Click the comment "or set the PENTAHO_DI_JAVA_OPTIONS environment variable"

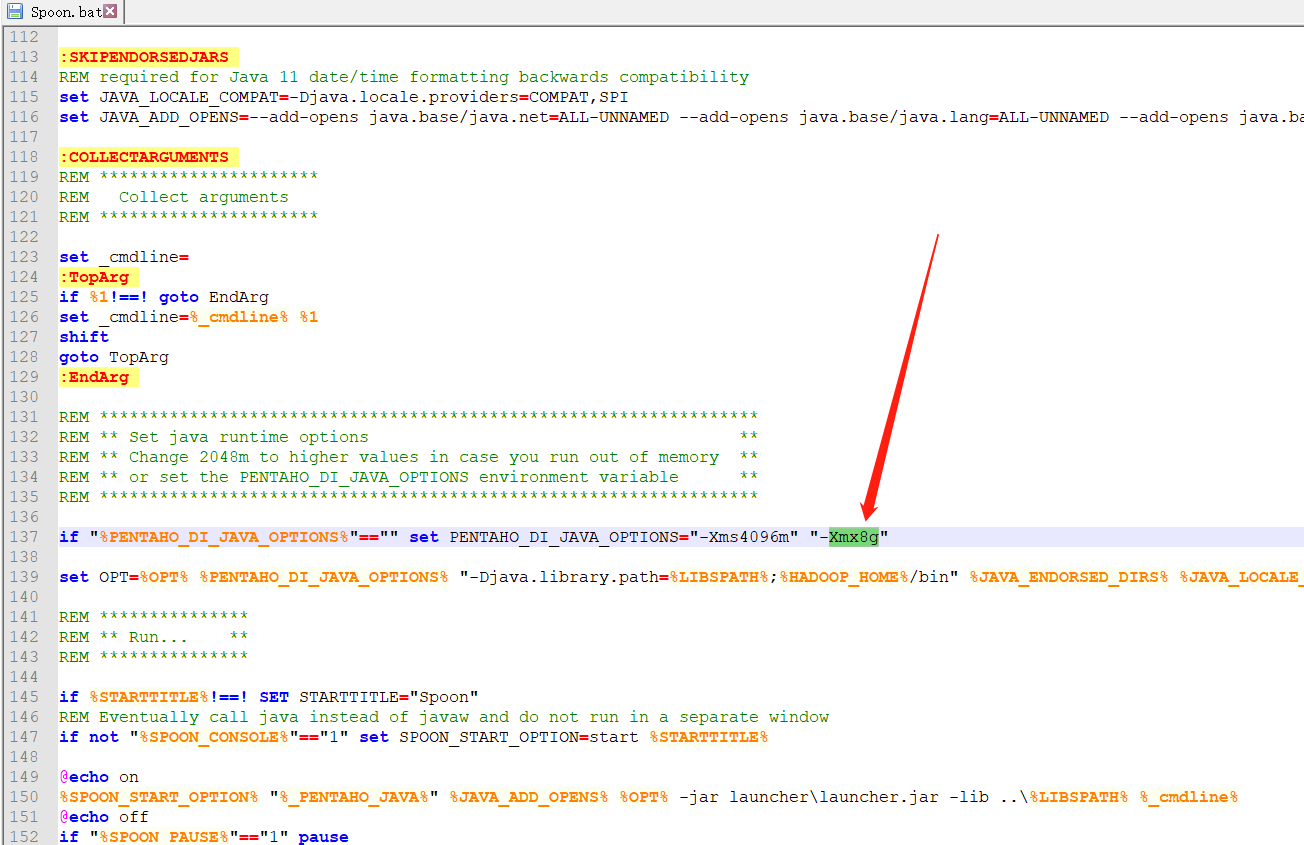403,477
